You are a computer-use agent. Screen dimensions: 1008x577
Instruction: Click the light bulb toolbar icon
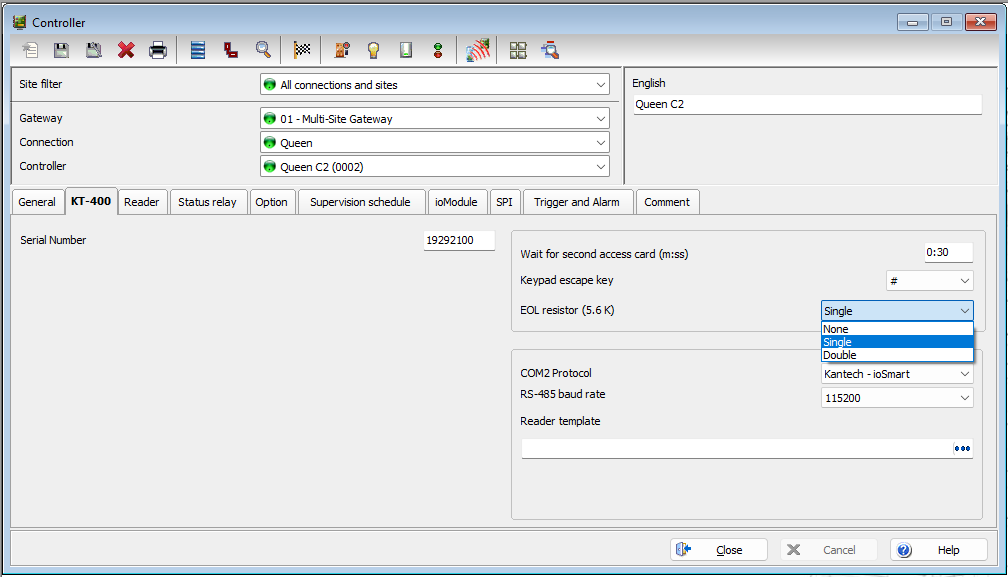click(x=374, y=50)
